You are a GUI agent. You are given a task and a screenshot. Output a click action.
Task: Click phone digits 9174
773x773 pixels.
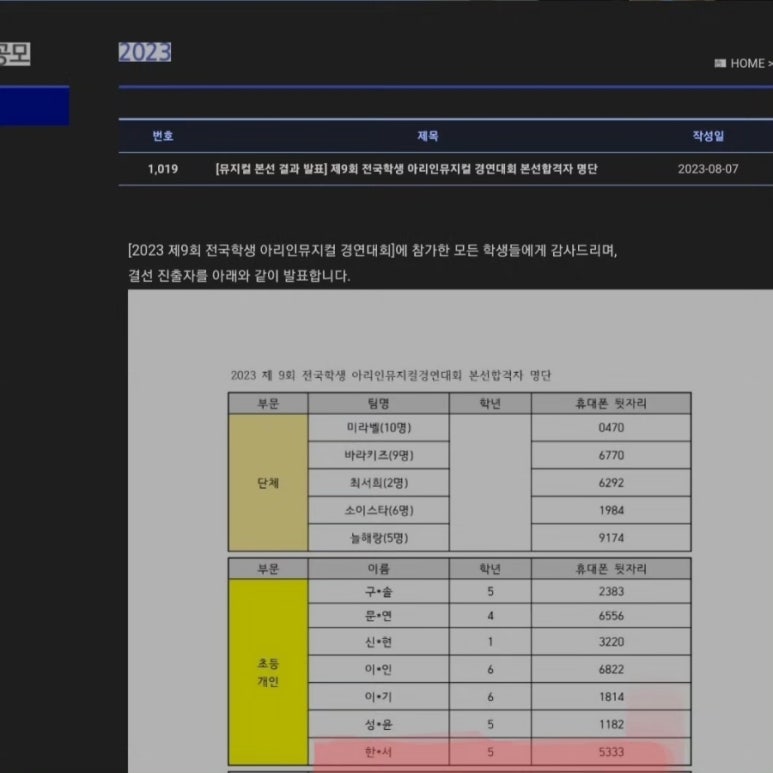tap(611, 538)
